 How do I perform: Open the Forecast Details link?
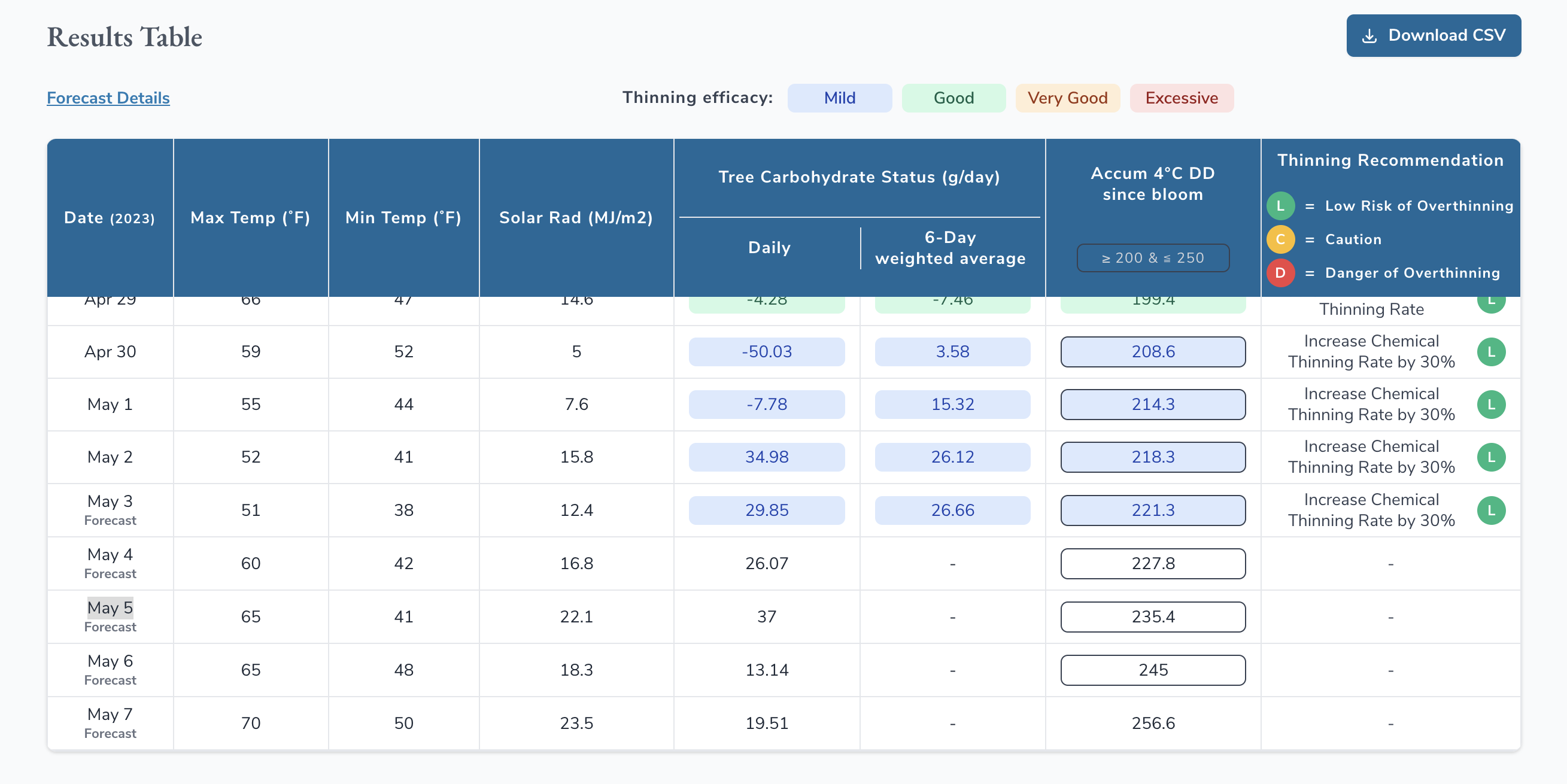108,98
